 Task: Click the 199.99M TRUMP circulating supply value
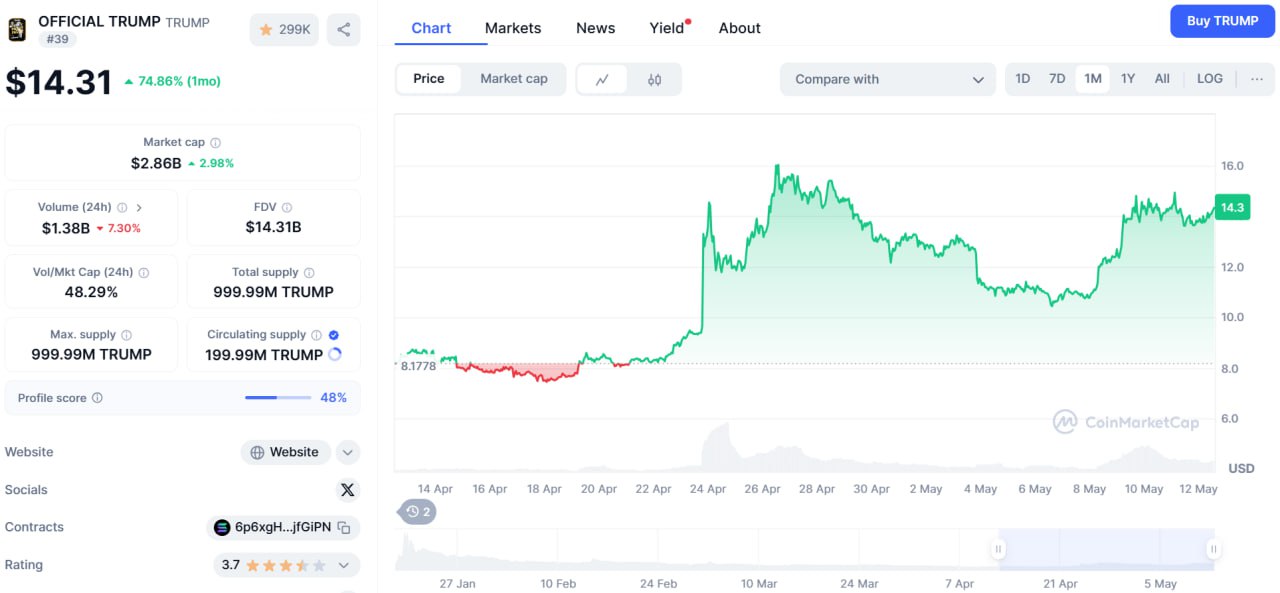point(264,355)
